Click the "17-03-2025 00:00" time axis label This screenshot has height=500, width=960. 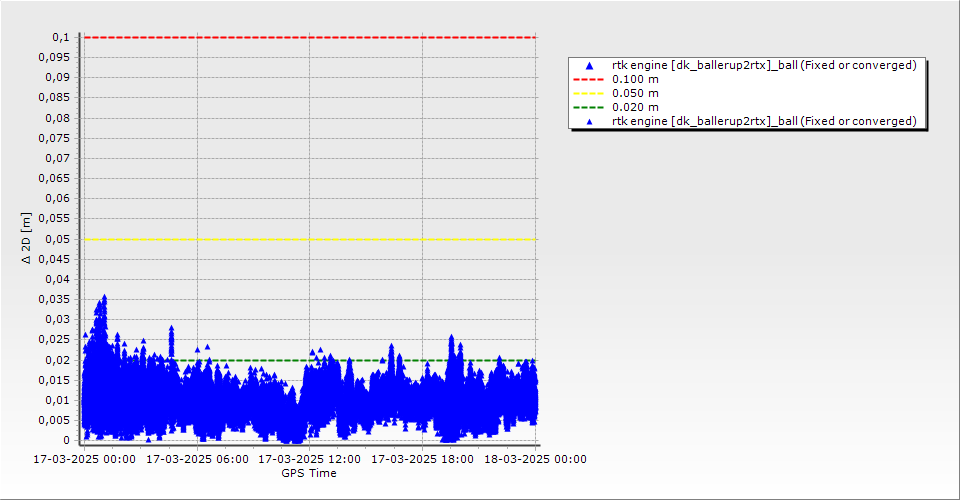pyautogui.click(x=84, y=460)
